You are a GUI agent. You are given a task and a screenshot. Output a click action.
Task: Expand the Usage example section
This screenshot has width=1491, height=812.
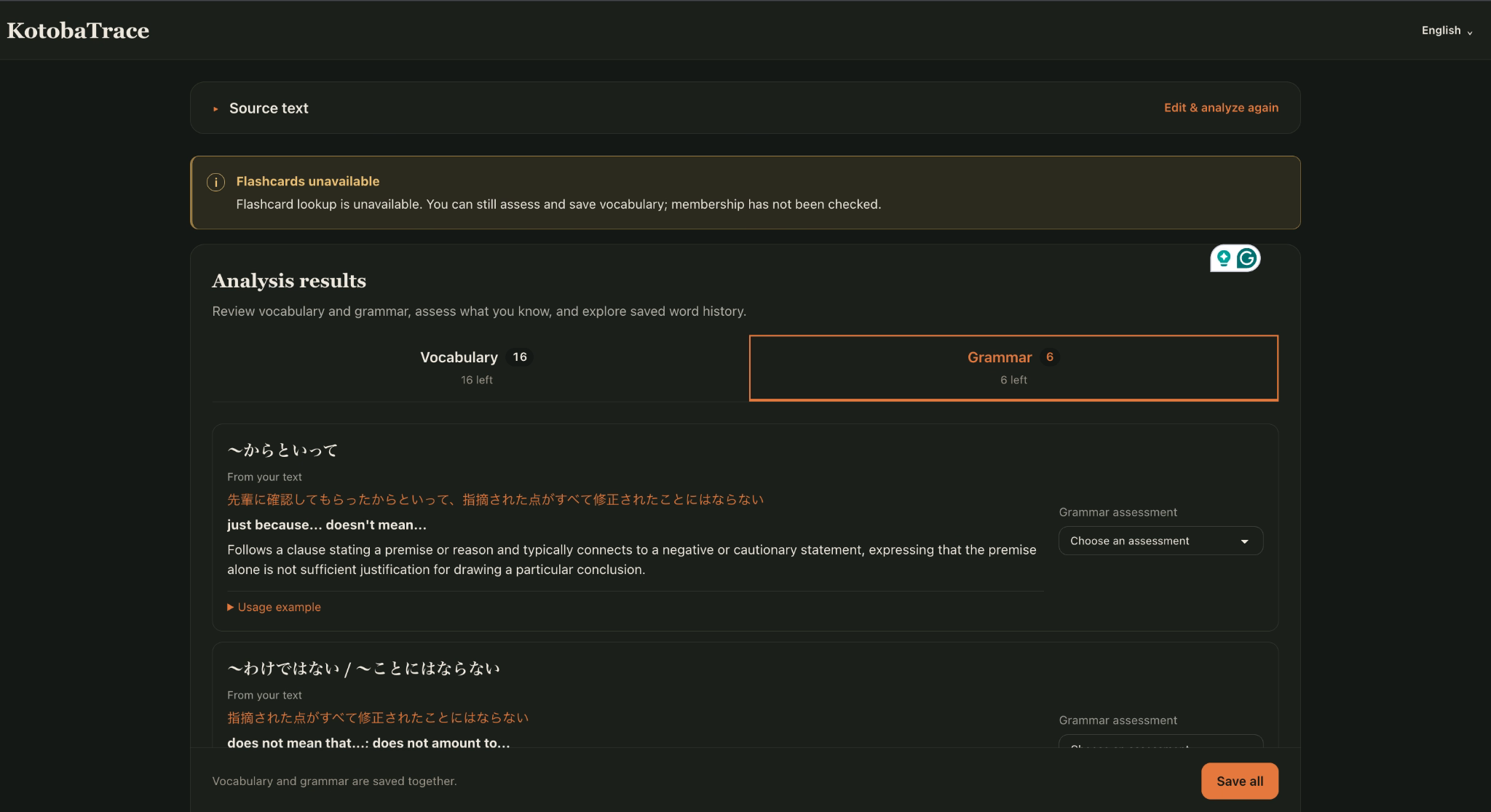click(x=274, y=607)
